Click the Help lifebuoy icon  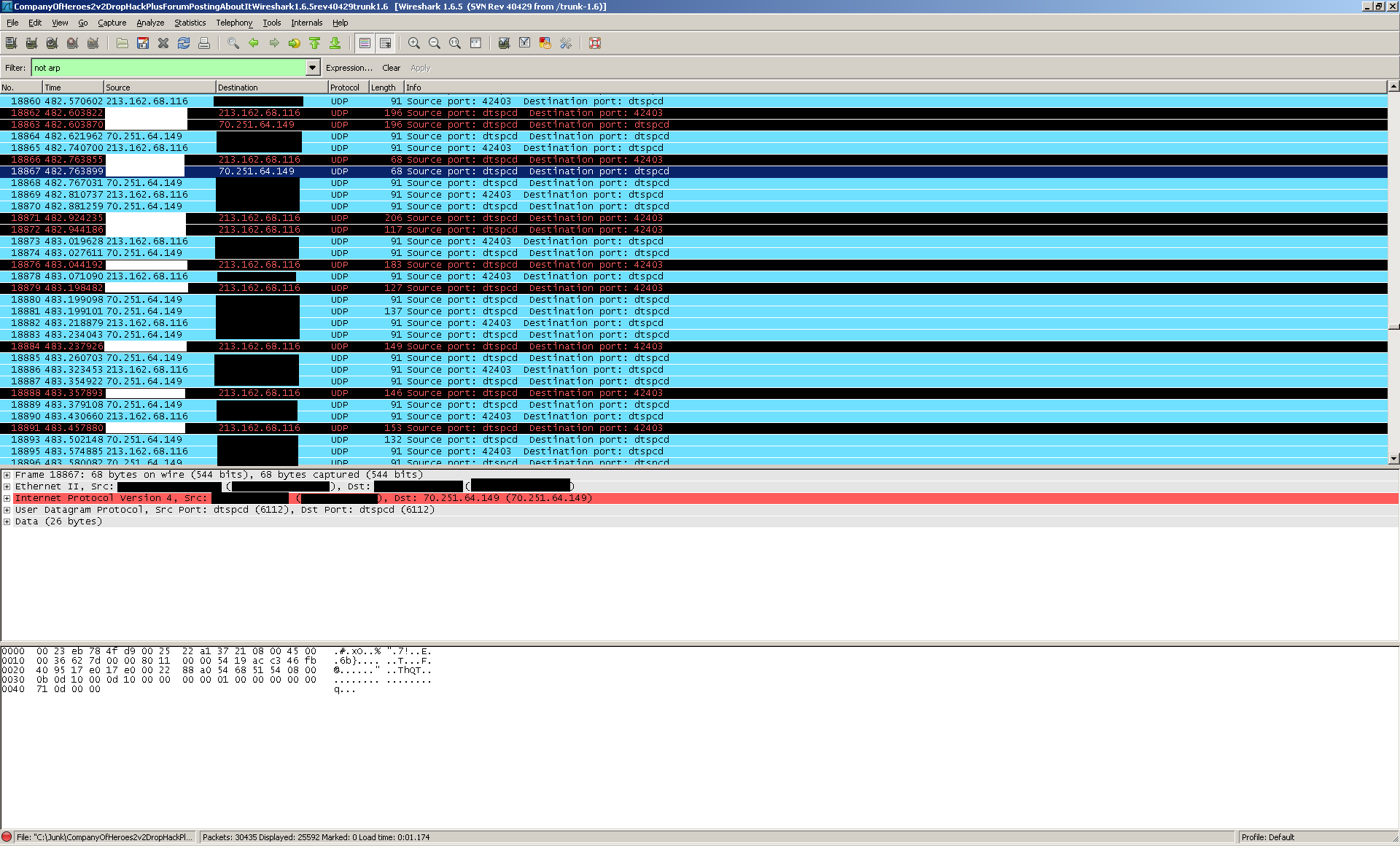(595, 43)
